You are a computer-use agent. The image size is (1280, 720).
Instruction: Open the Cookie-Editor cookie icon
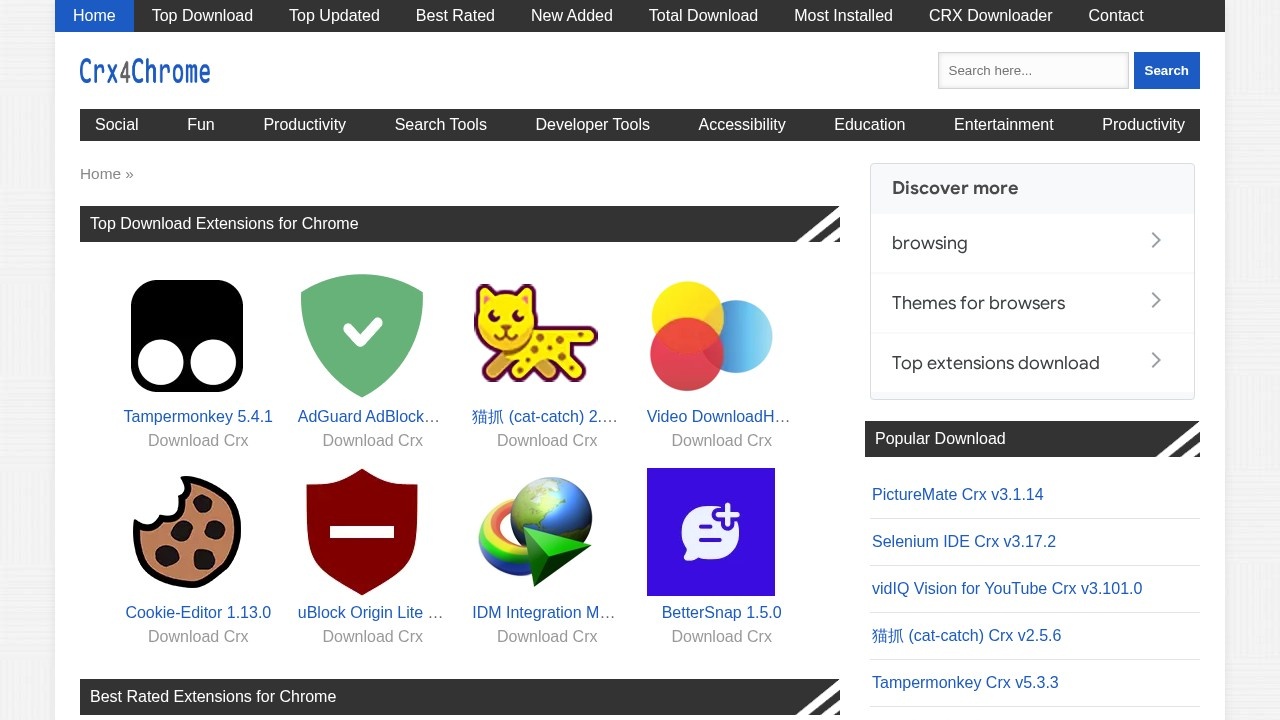(187, 532)
